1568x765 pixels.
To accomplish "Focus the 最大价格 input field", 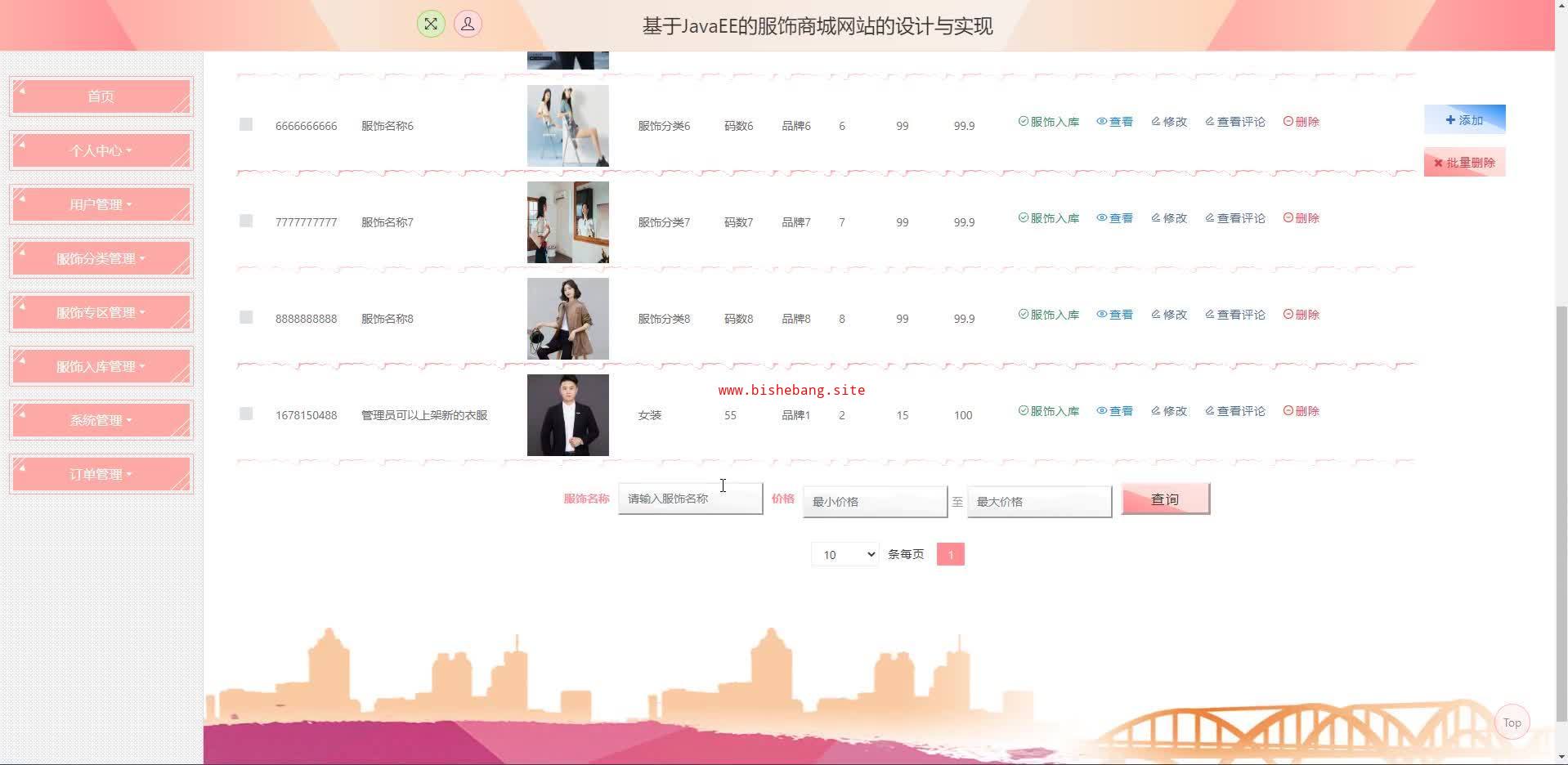I will point(1039,501).
